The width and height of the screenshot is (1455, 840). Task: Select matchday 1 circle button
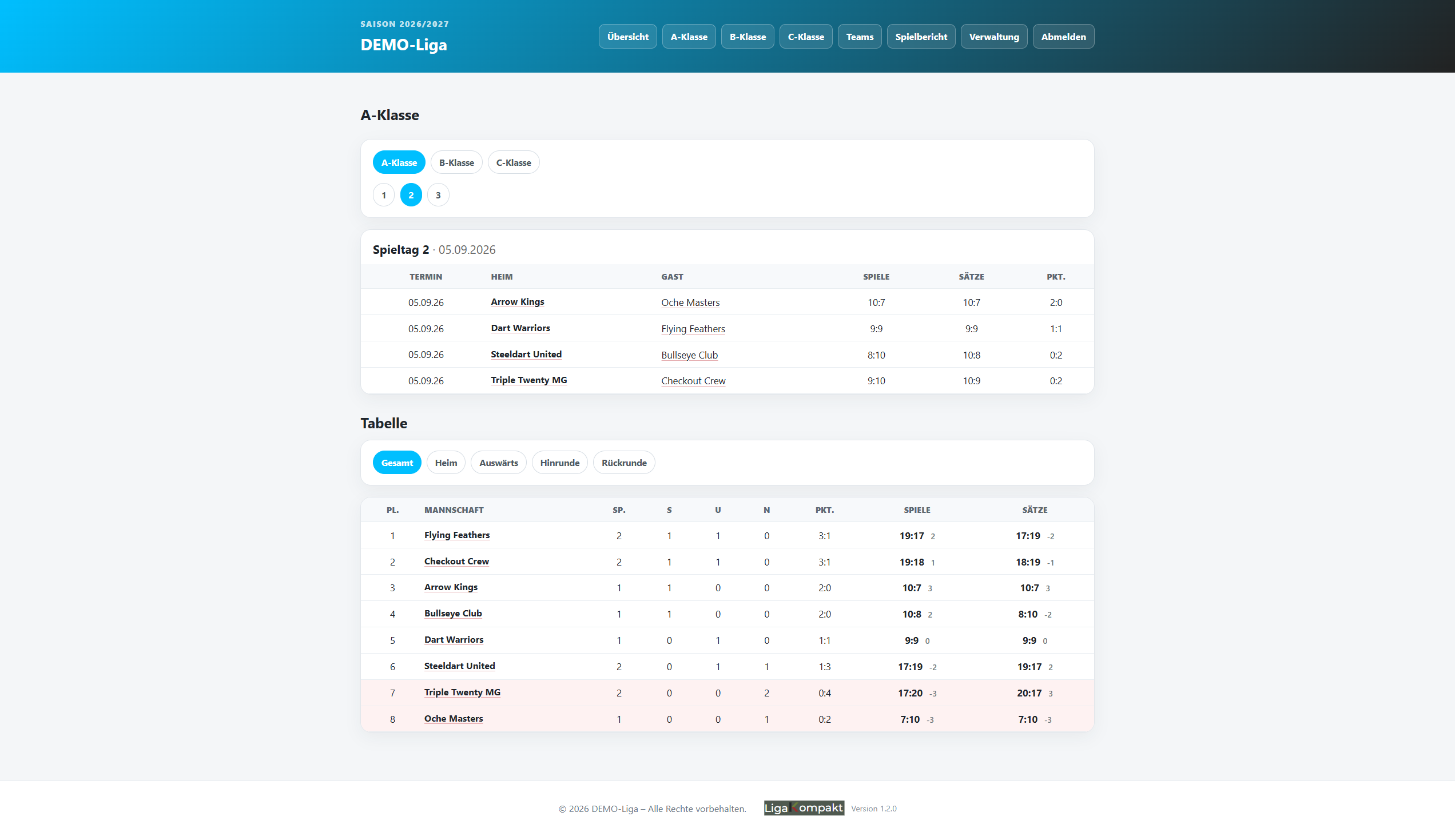[x=384, y=195]
